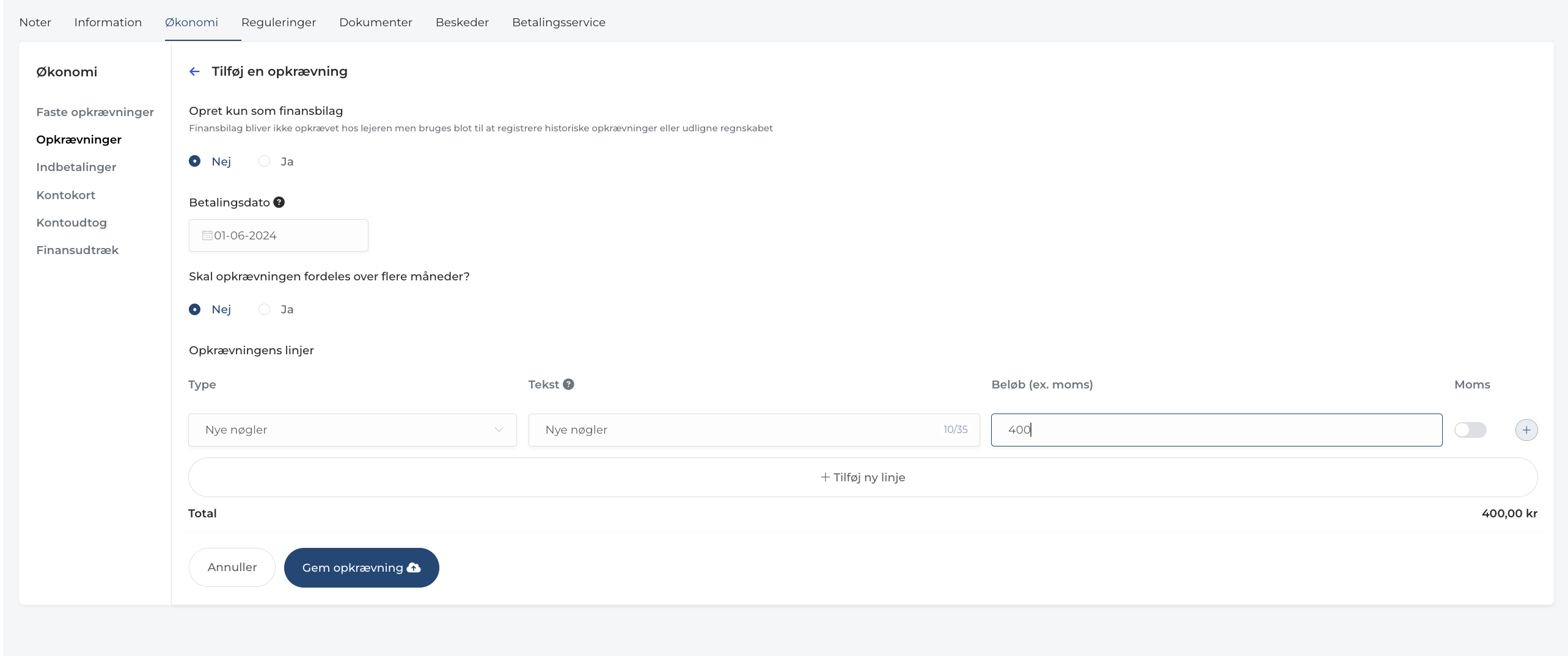
Task: Open Indbetalinger in the Økonomi sidebar
Action: coord(76,167)
